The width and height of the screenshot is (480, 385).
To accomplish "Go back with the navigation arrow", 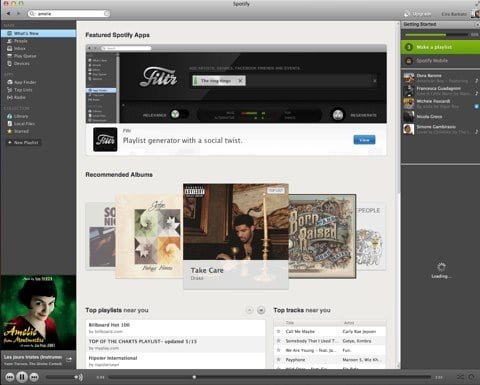I will click(9, 14).
